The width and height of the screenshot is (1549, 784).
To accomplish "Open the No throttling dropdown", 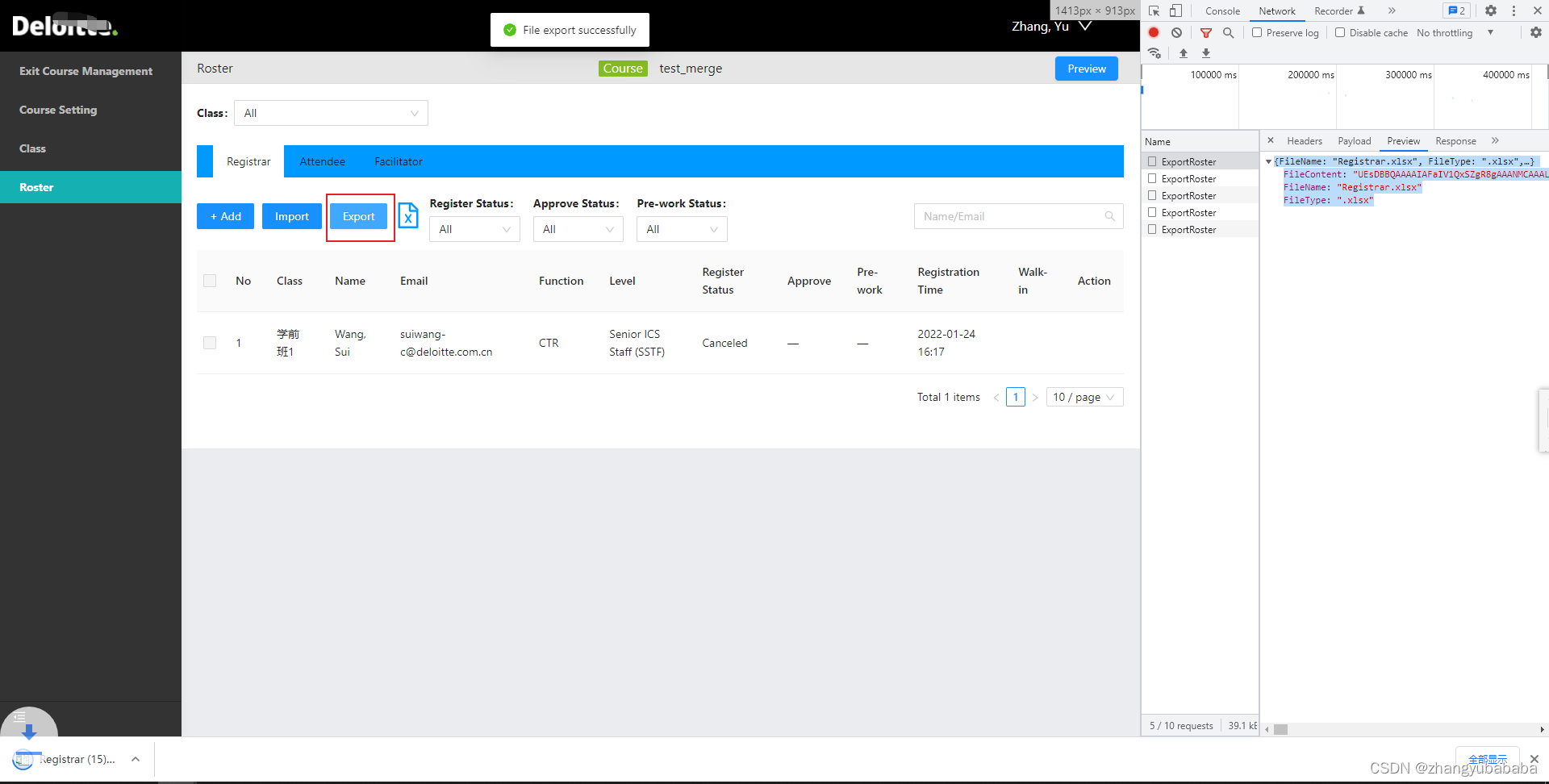I will tap(1455, 33).
